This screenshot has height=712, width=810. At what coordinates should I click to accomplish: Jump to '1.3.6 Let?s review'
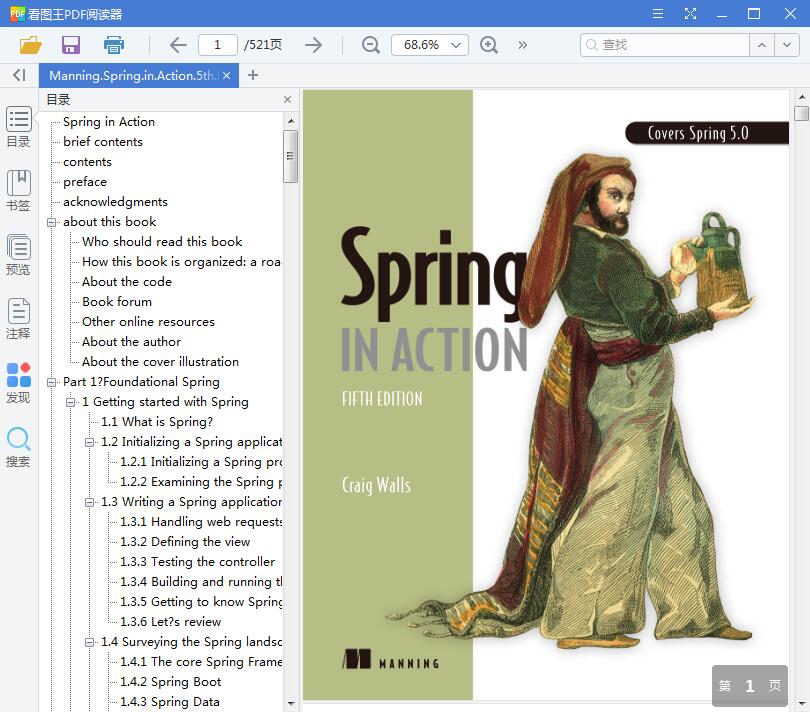coord(170,622)
